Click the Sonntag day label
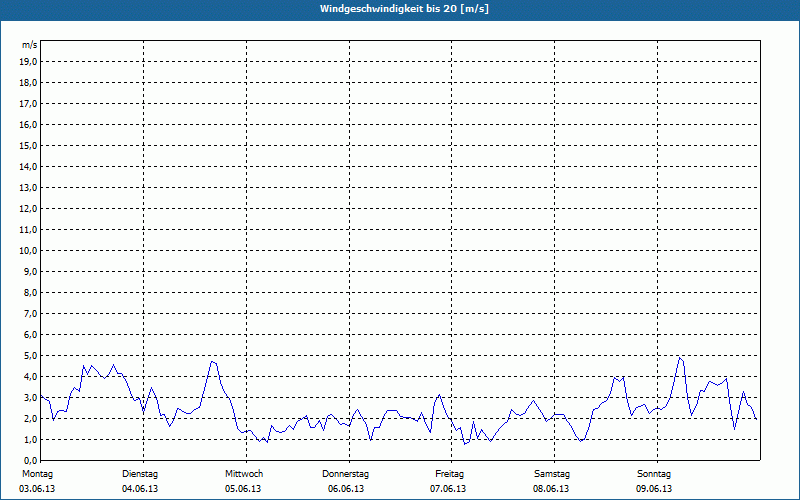The width and height of the screenshot is (800, 500). (x=654, y=474)
